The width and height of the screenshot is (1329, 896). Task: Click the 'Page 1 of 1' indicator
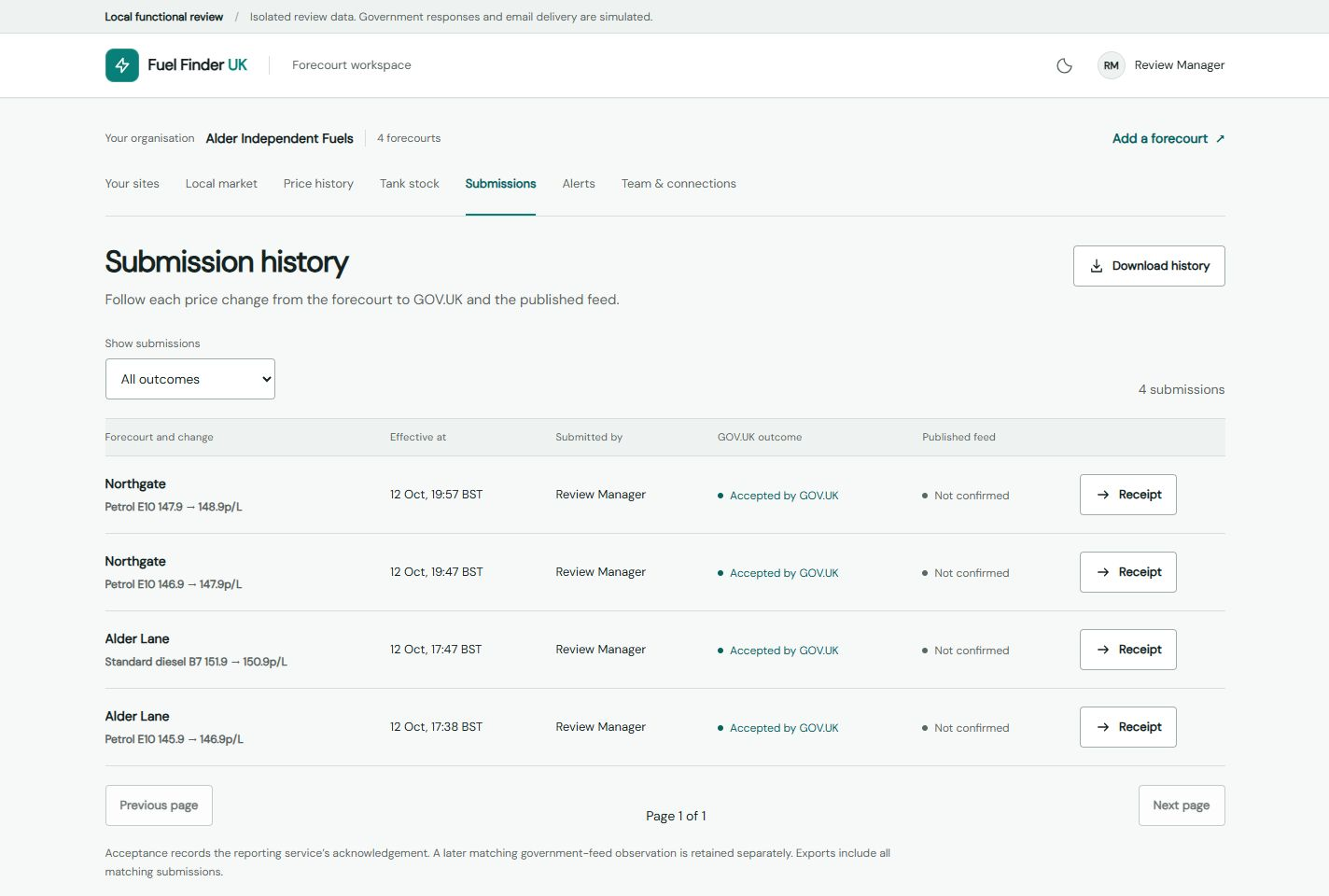click(676, 816)
